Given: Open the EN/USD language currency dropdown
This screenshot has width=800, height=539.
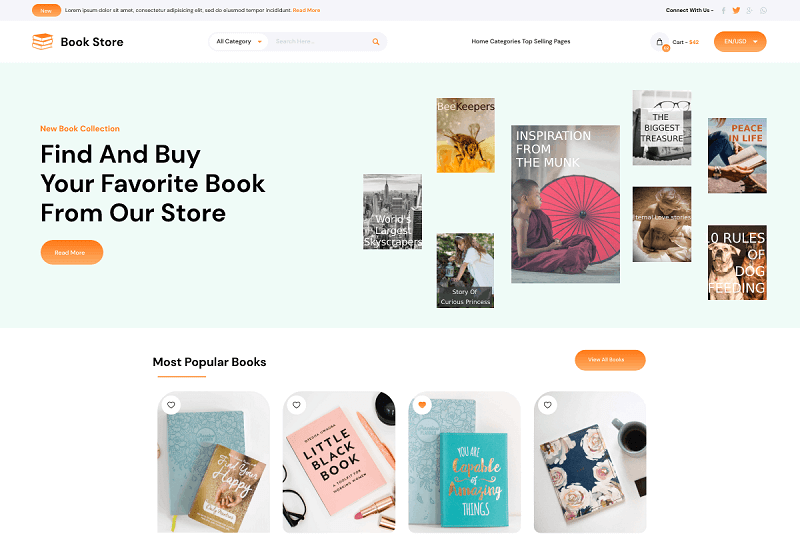Looking at the screenshot, I should click(740, 41).
